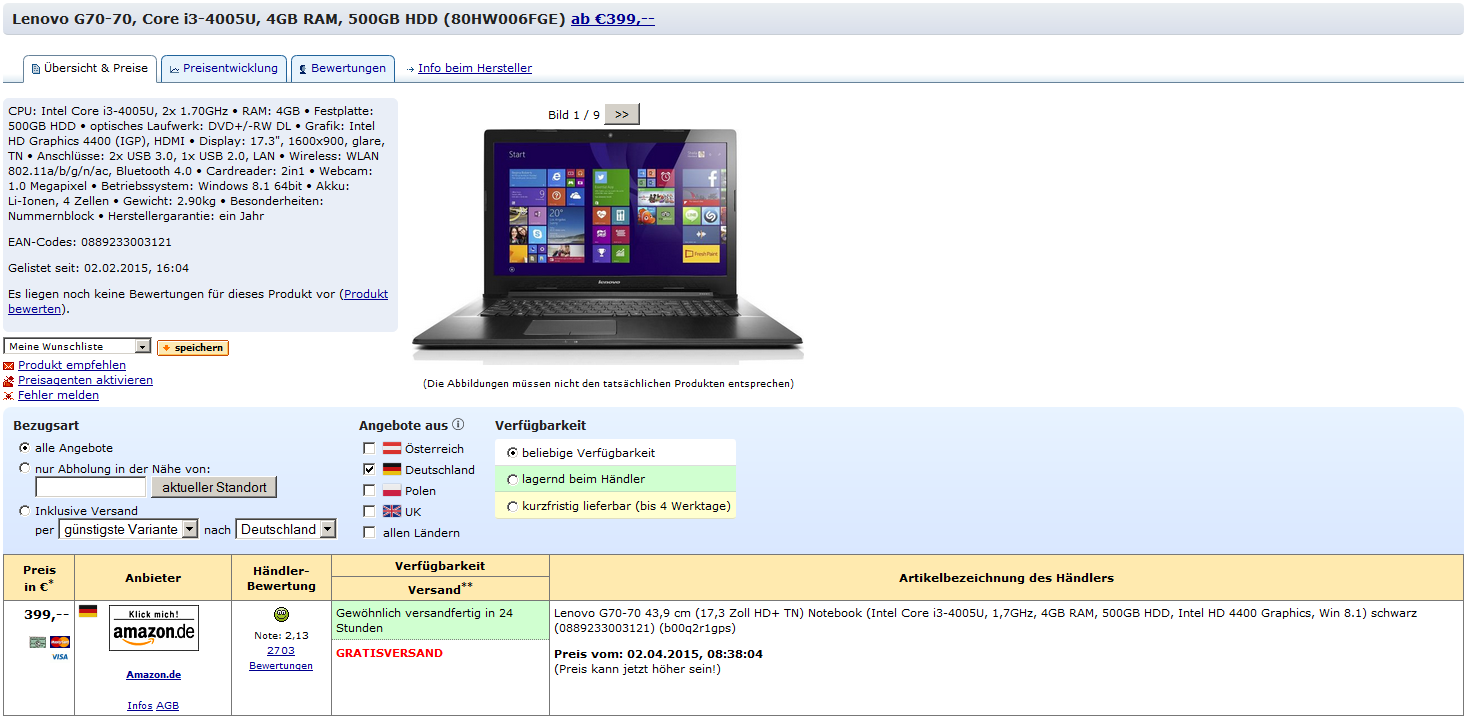Click the Händler-Bewertung column header
Image resolution: width=1466 pixels, height=718 pixels.
click(282, 578)
